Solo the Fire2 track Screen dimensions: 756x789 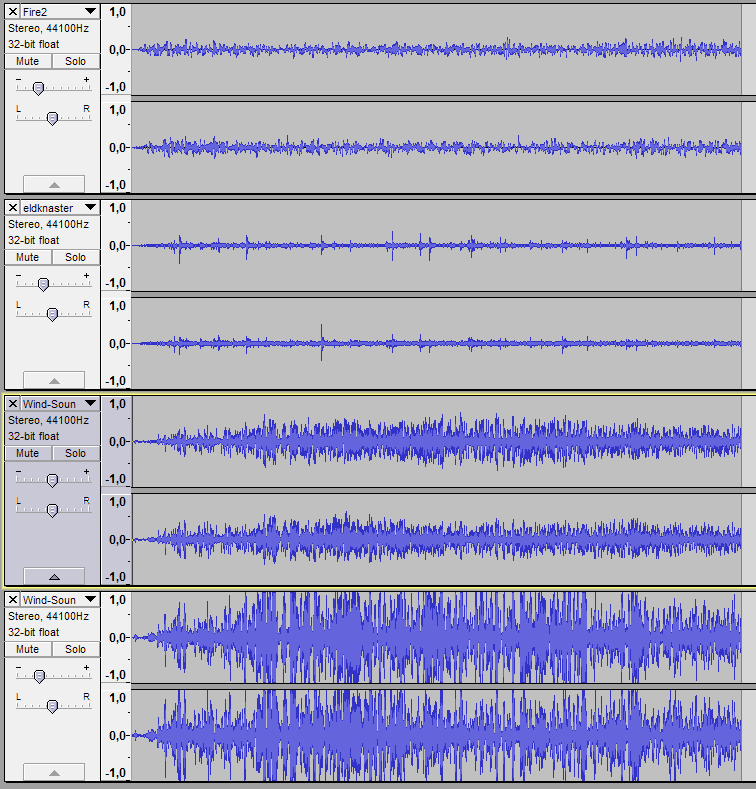pos(76,61)
